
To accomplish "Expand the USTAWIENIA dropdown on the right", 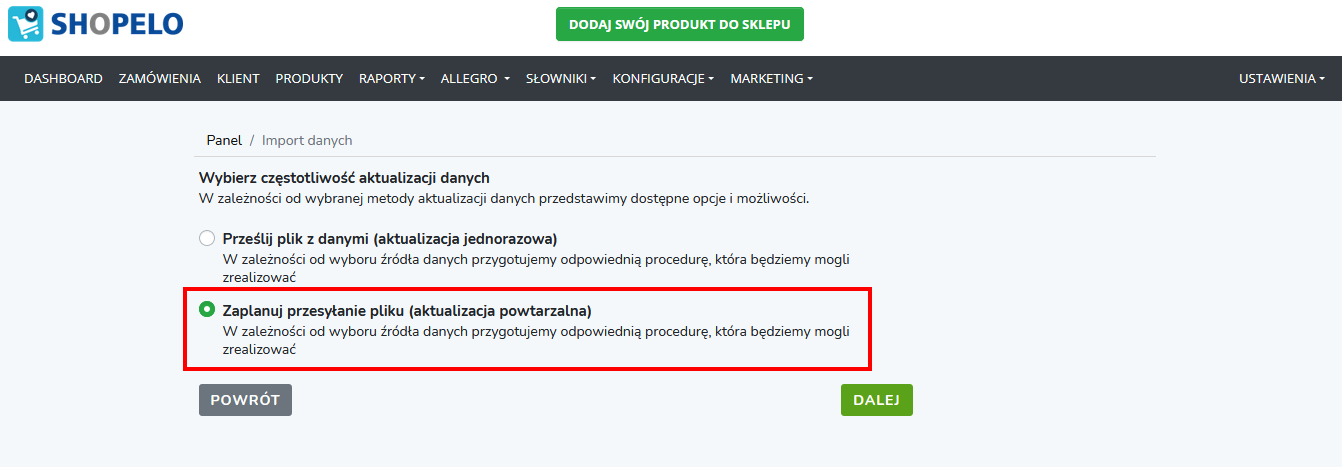I will coord(1282,78).
